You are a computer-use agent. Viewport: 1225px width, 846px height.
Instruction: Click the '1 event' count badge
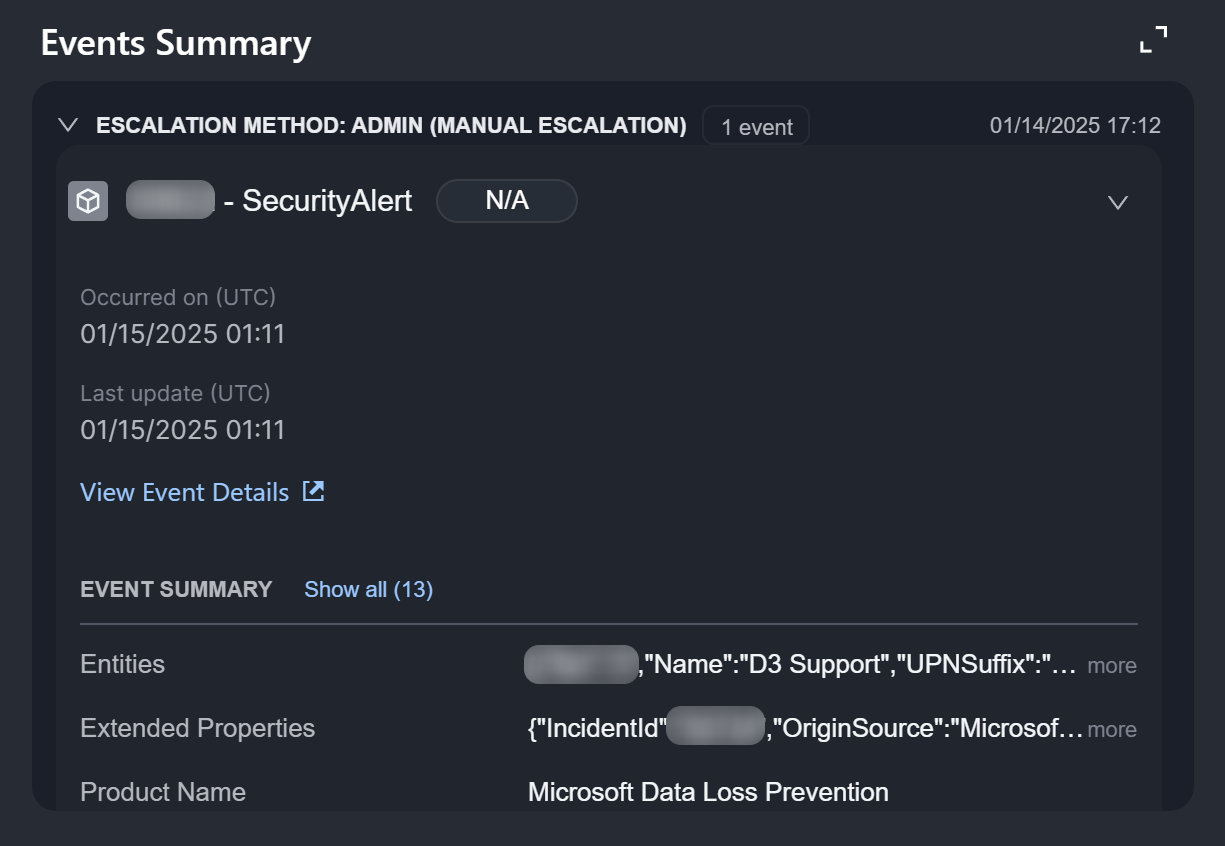756,127
